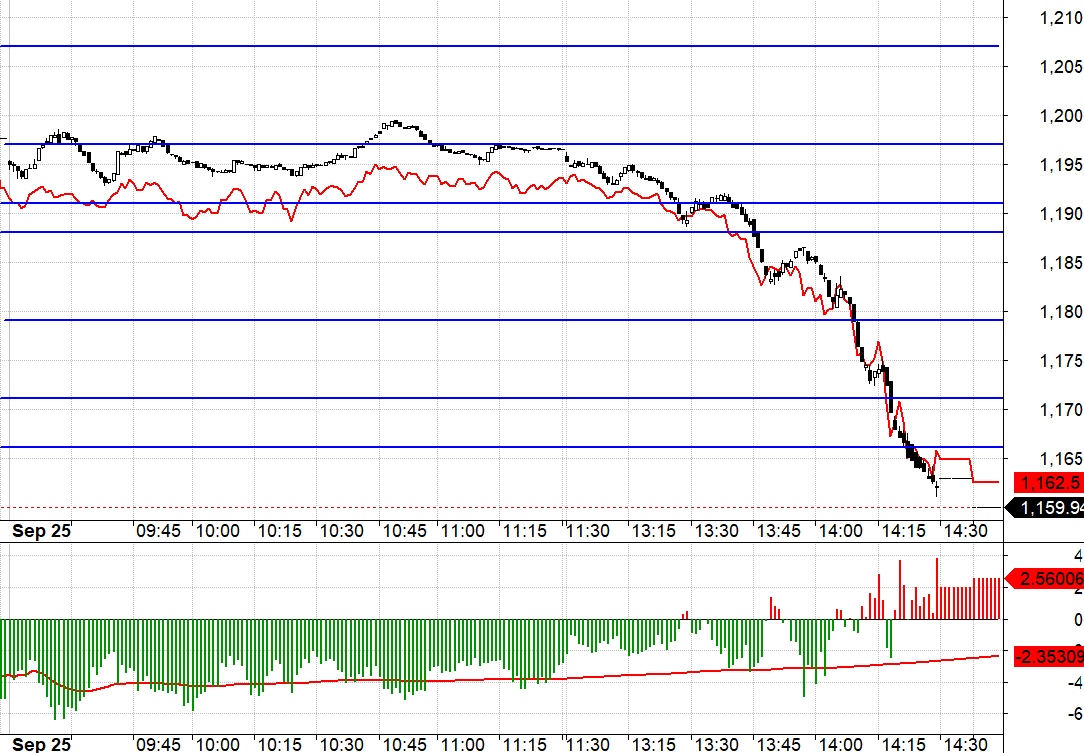Image resolution: width=1084 pixels, height=753 pixels.
Task: Click 14:30 on the bottom time axis
Action: 961,745
